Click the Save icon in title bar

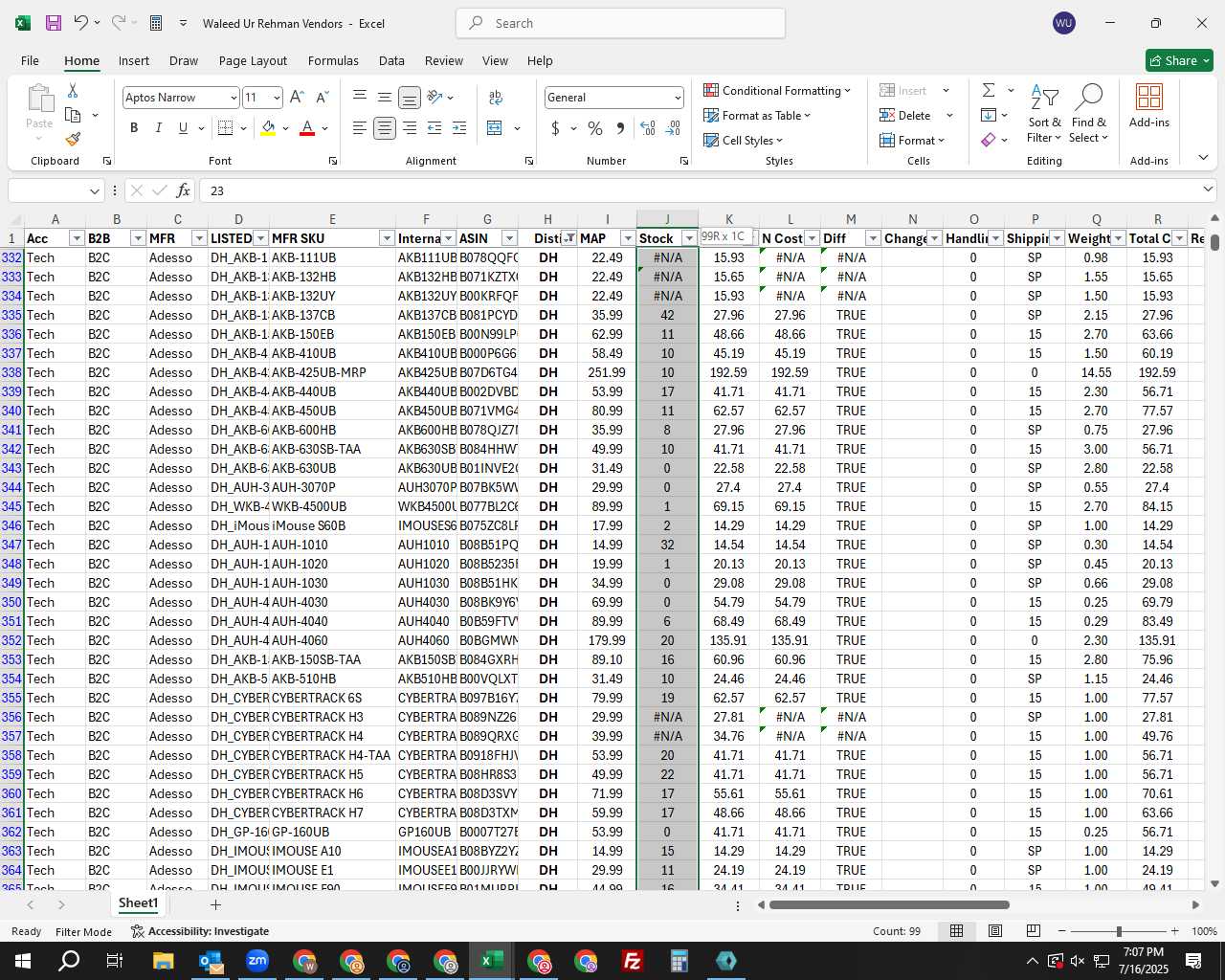pyautogui.click(x=54, y=23)
